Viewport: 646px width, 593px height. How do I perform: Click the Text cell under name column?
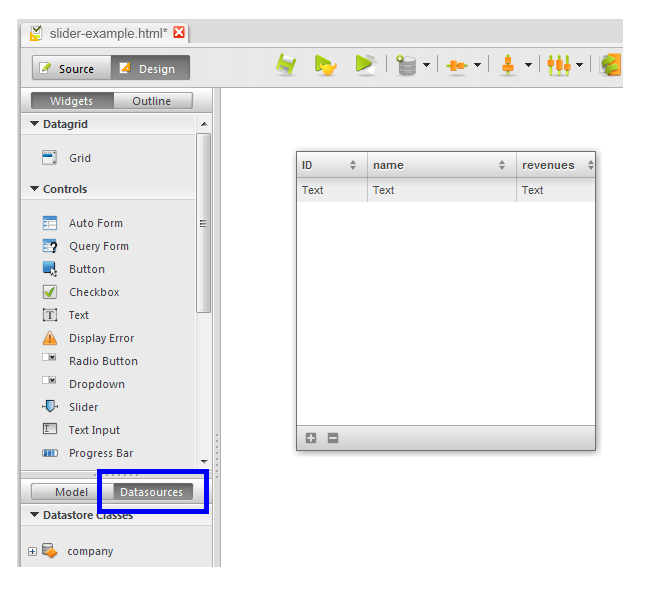click(442, 190)
